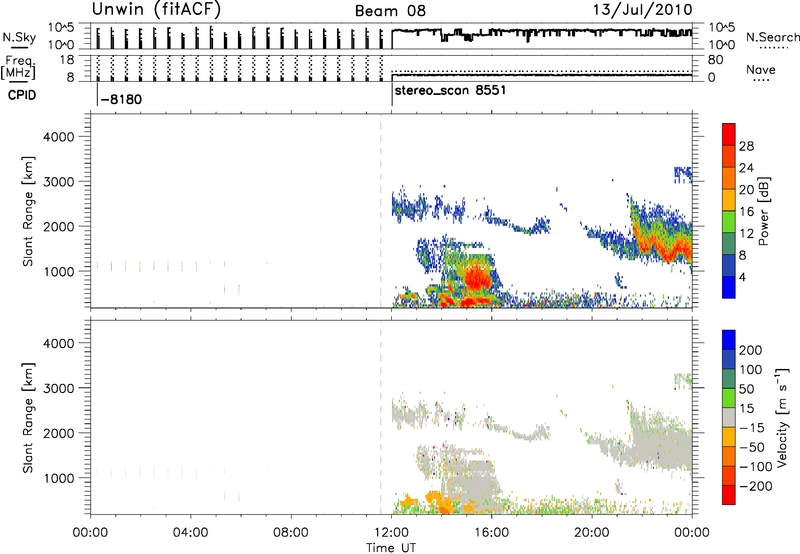
Task: Click Velocity colorbar yellow segment between -15 and -50
Action: (x=729, y=437)
